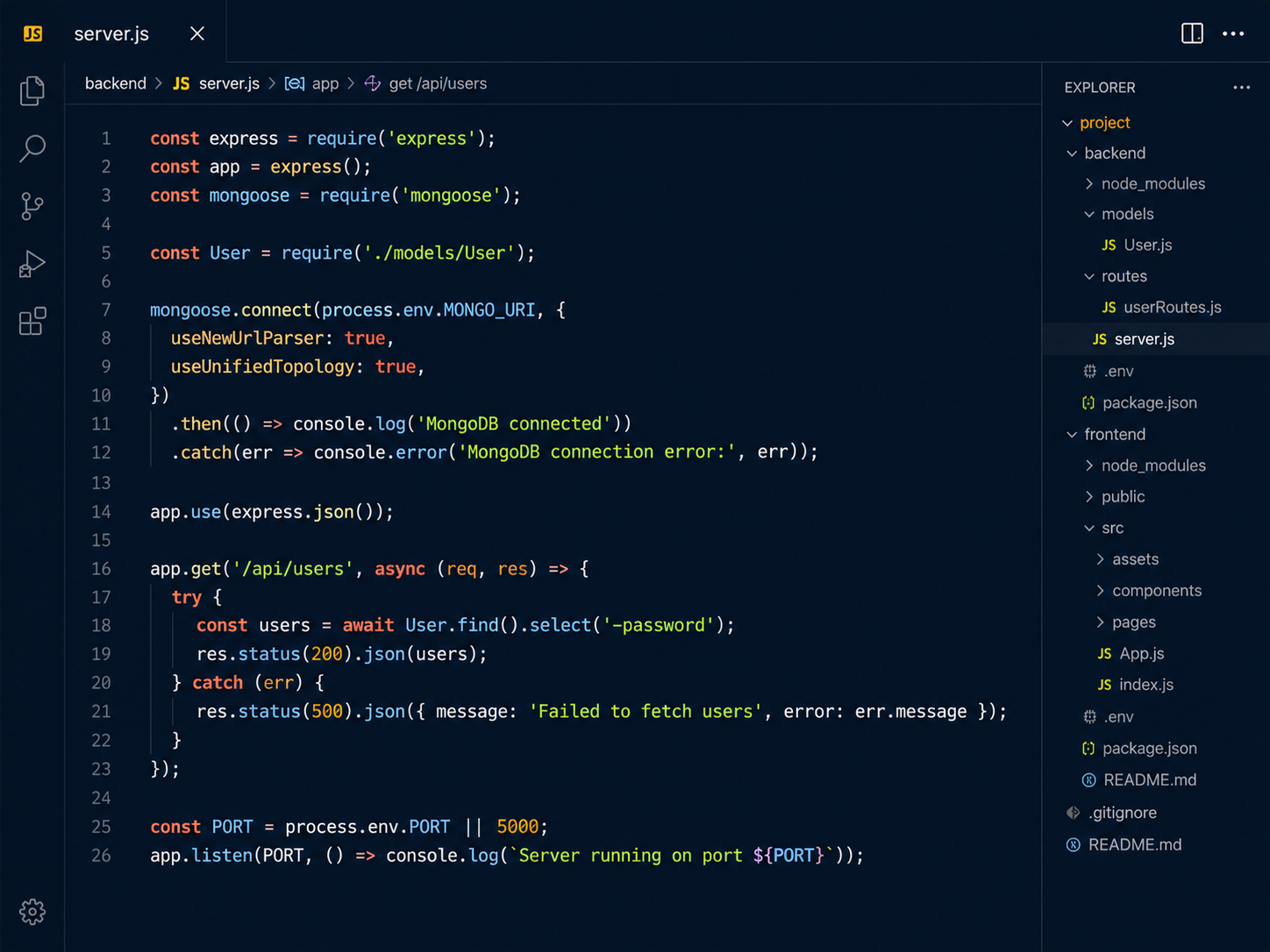Expand the pages folder
1270x952 pixels.
click(x=1100, y=622)
